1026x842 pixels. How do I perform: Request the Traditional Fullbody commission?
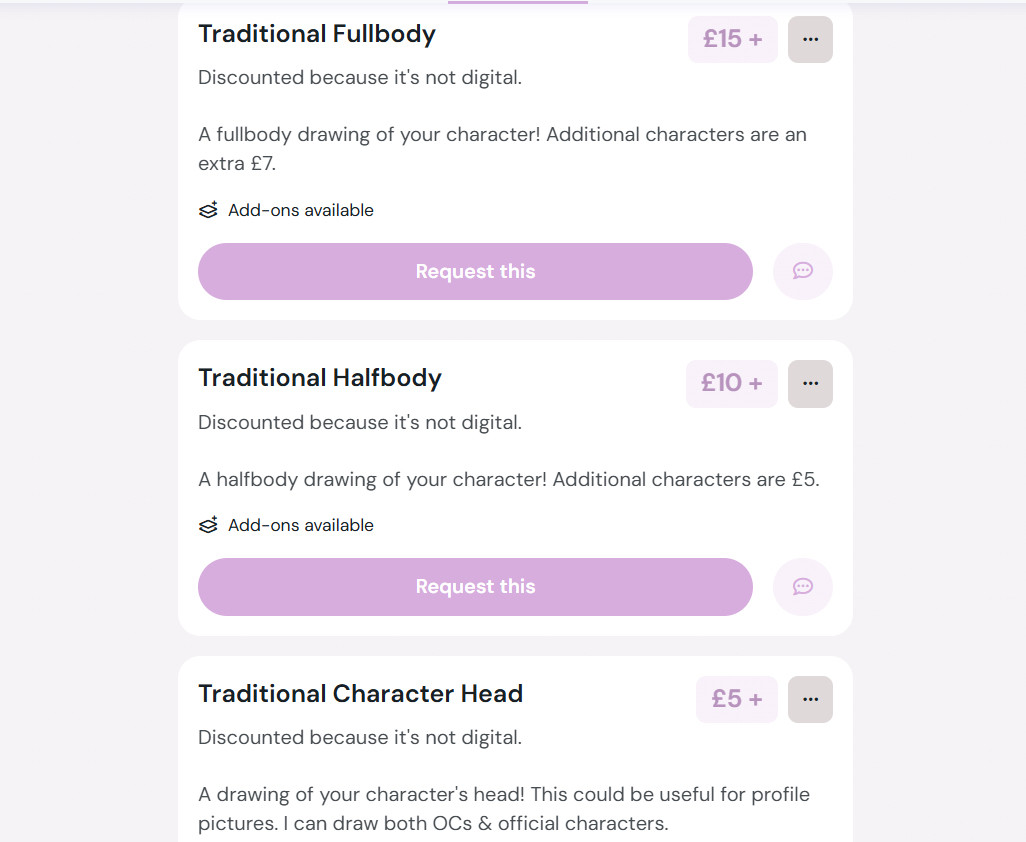pos(475,272)
